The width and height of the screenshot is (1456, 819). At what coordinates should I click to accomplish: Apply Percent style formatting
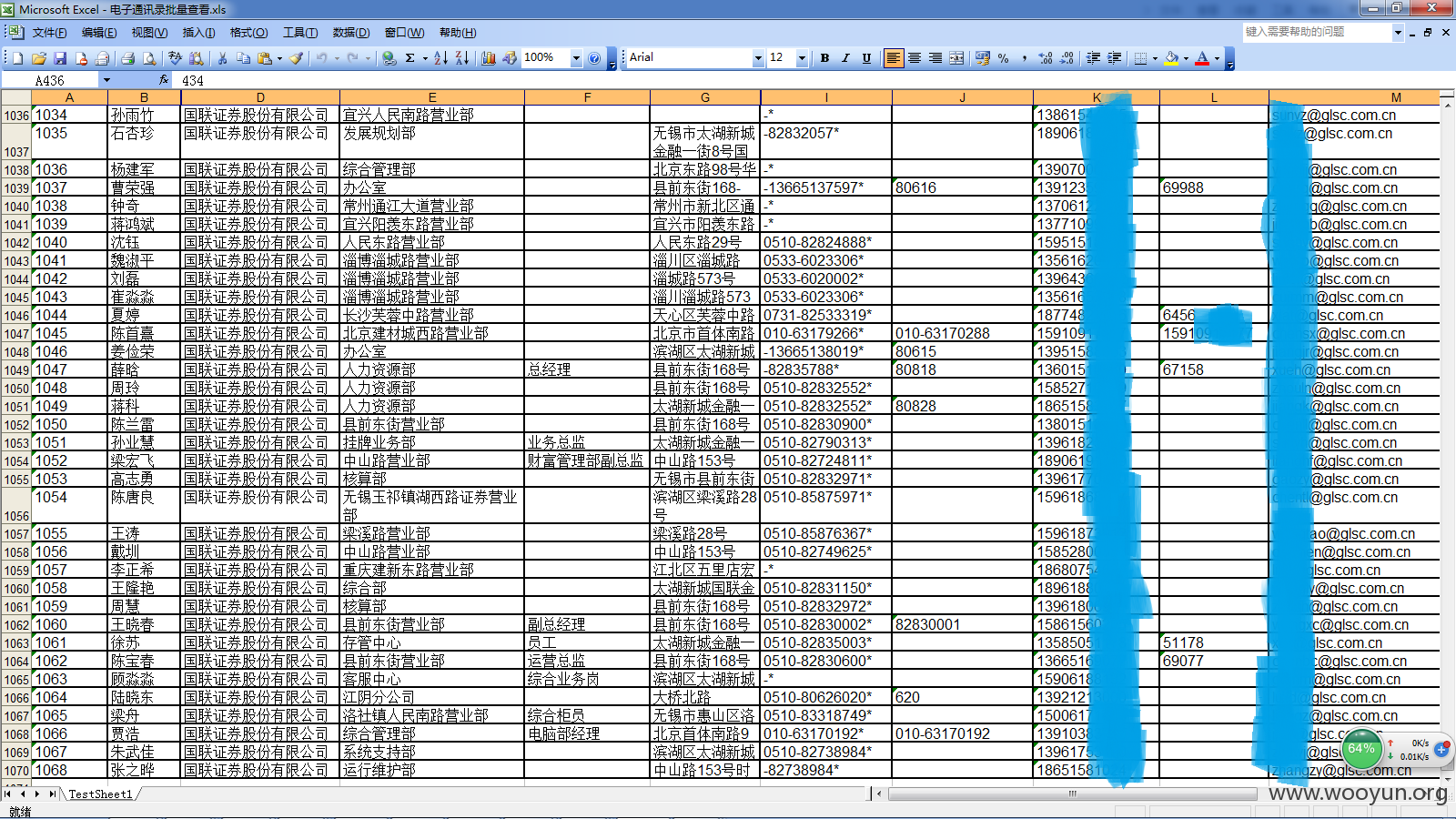coord(1004,58)
